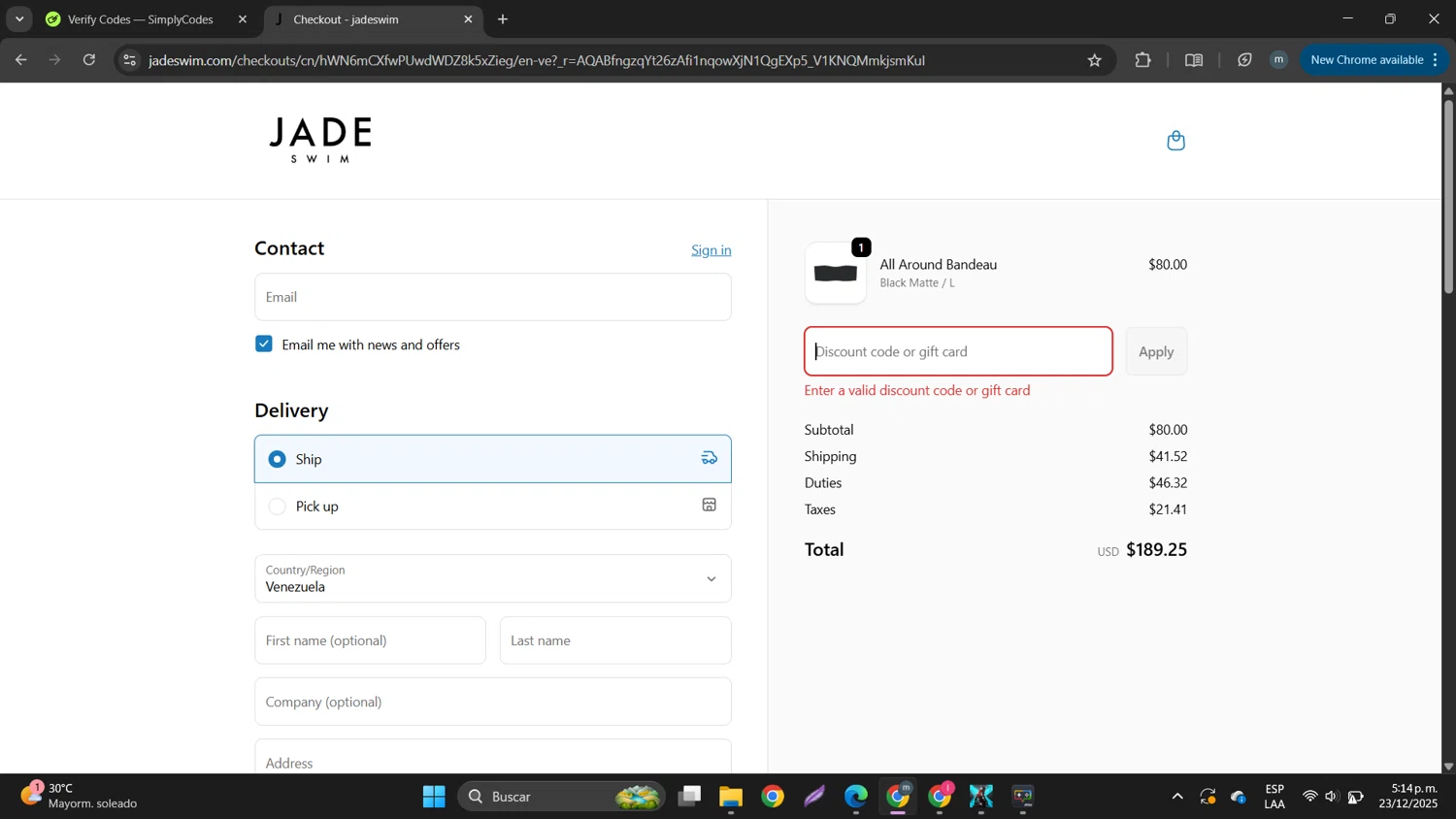Open the OneDrive cloud tray icon
This screenshot has width=1456, height=819.
coord(1239,797)
